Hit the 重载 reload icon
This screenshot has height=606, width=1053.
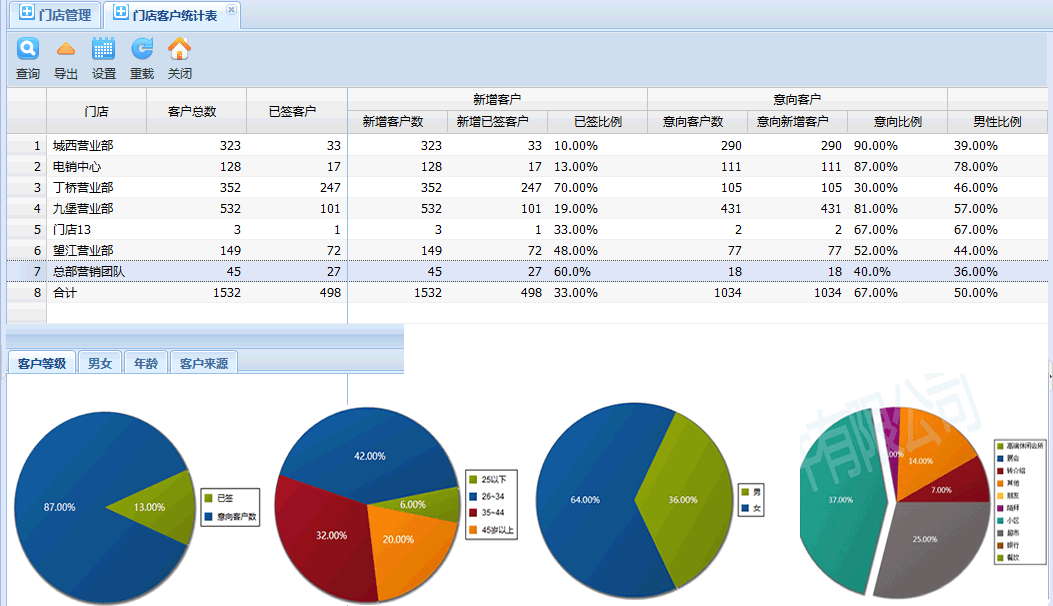[x=142, y=49]
